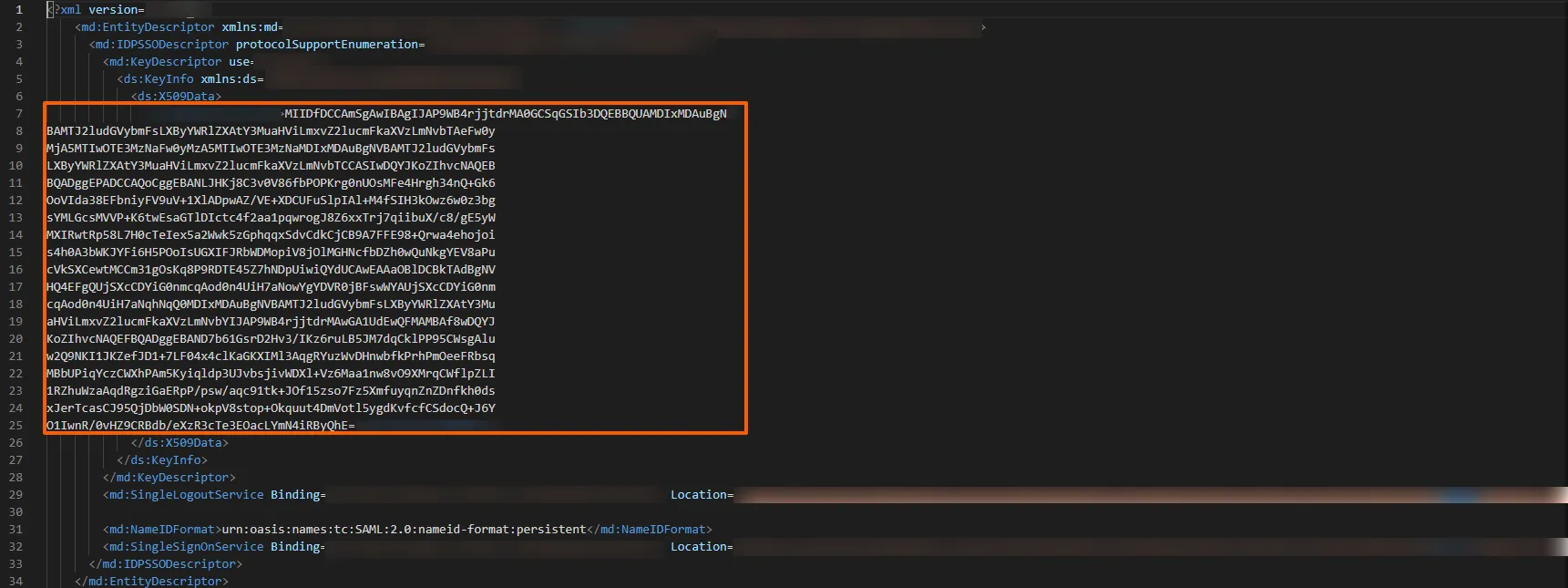Screen dimensions: 1568x588
Task: Click certificate text starting with MIIDfDCCAmSgAwIBAgIJAP9WB4
Action: (x=505, y=114)
